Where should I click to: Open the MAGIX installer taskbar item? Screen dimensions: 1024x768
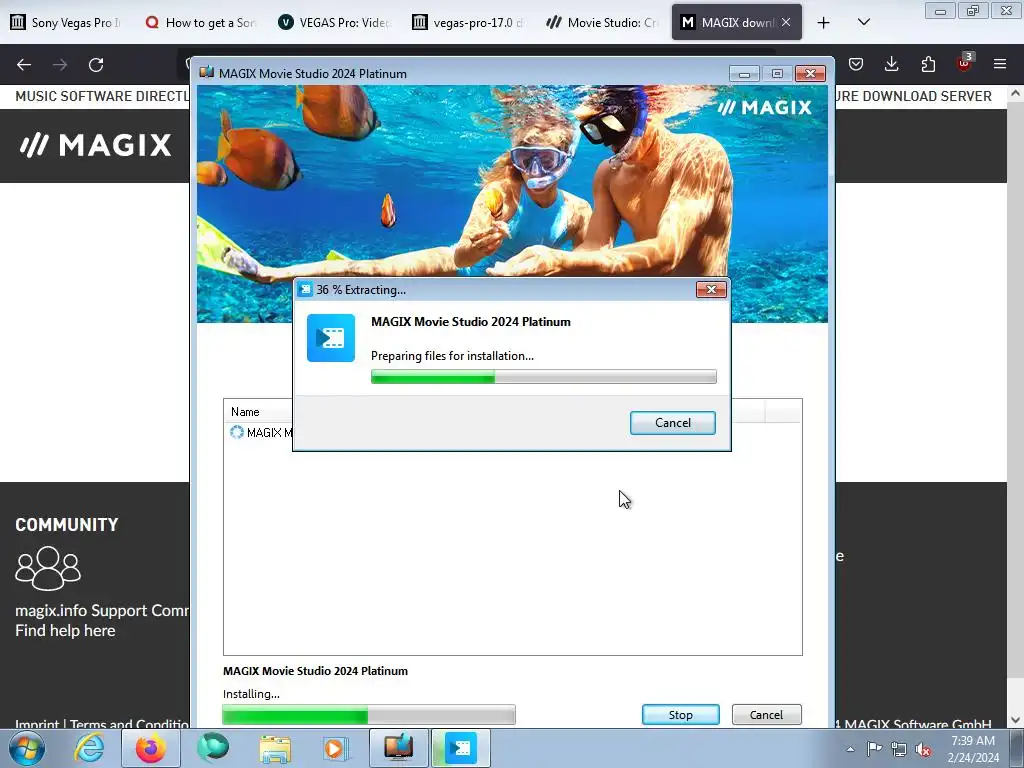[398, 748]
